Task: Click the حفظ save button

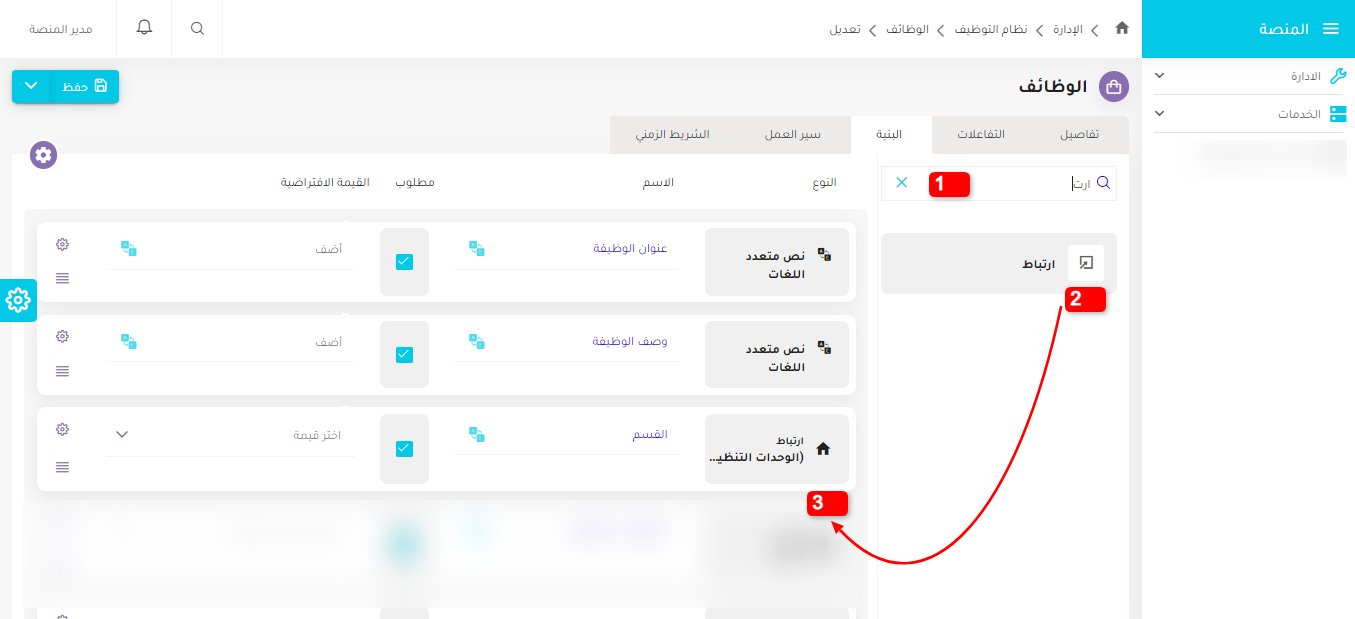Action: point(82,87)
